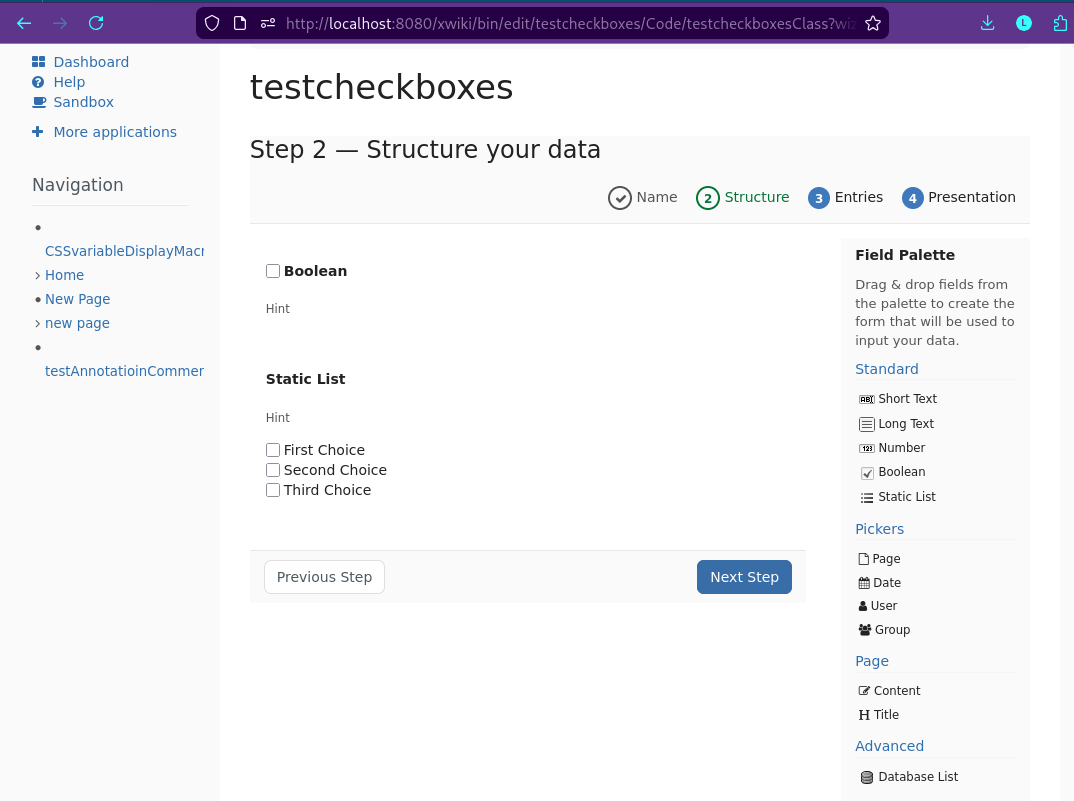Image resolution: width=1074 pixels, height=801 pixels.
Task: Click the Number field icon in palette
Action: coord(866,448)
